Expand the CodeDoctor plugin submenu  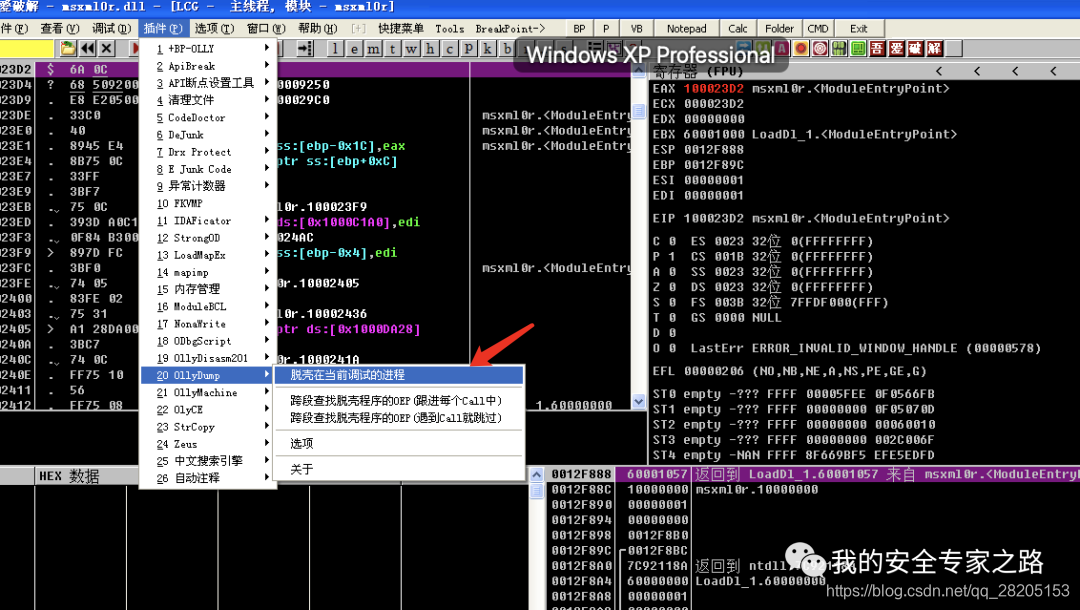[208, 118]
